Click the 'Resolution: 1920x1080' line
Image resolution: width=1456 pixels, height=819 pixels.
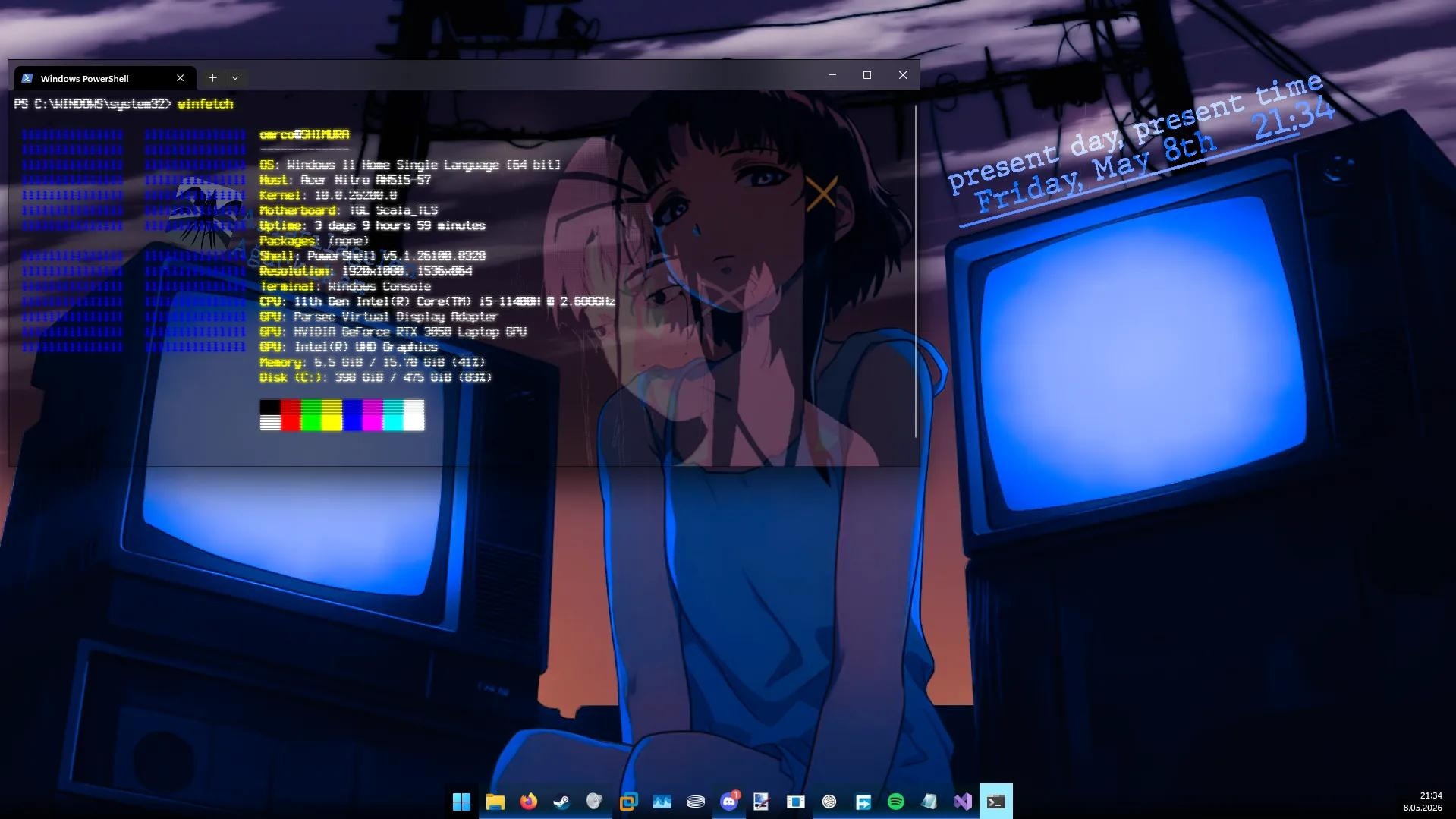[x=366, y=271]
